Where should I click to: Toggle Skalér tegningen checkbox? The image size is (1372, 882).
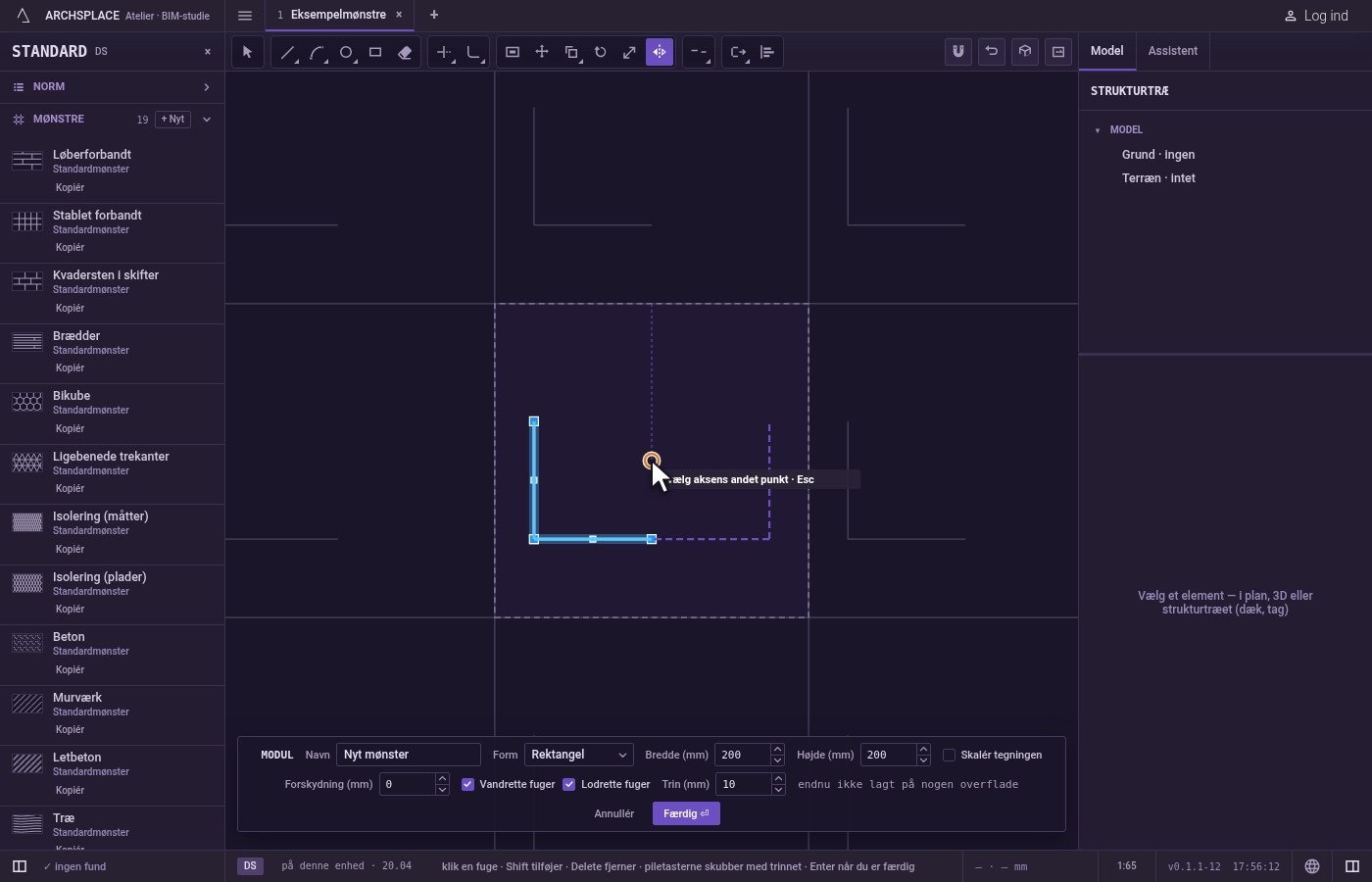pyautogui.click(x=949, y=755)
